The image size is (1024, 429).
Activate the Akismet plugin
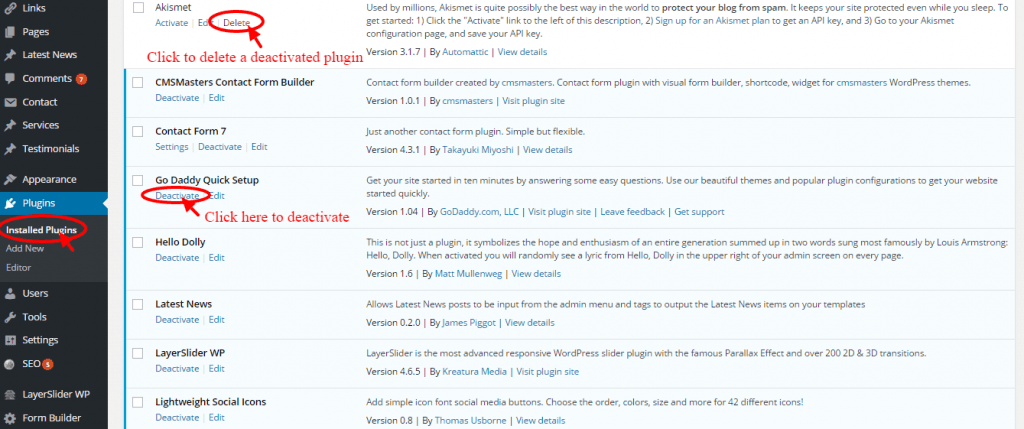coord(171,22)
